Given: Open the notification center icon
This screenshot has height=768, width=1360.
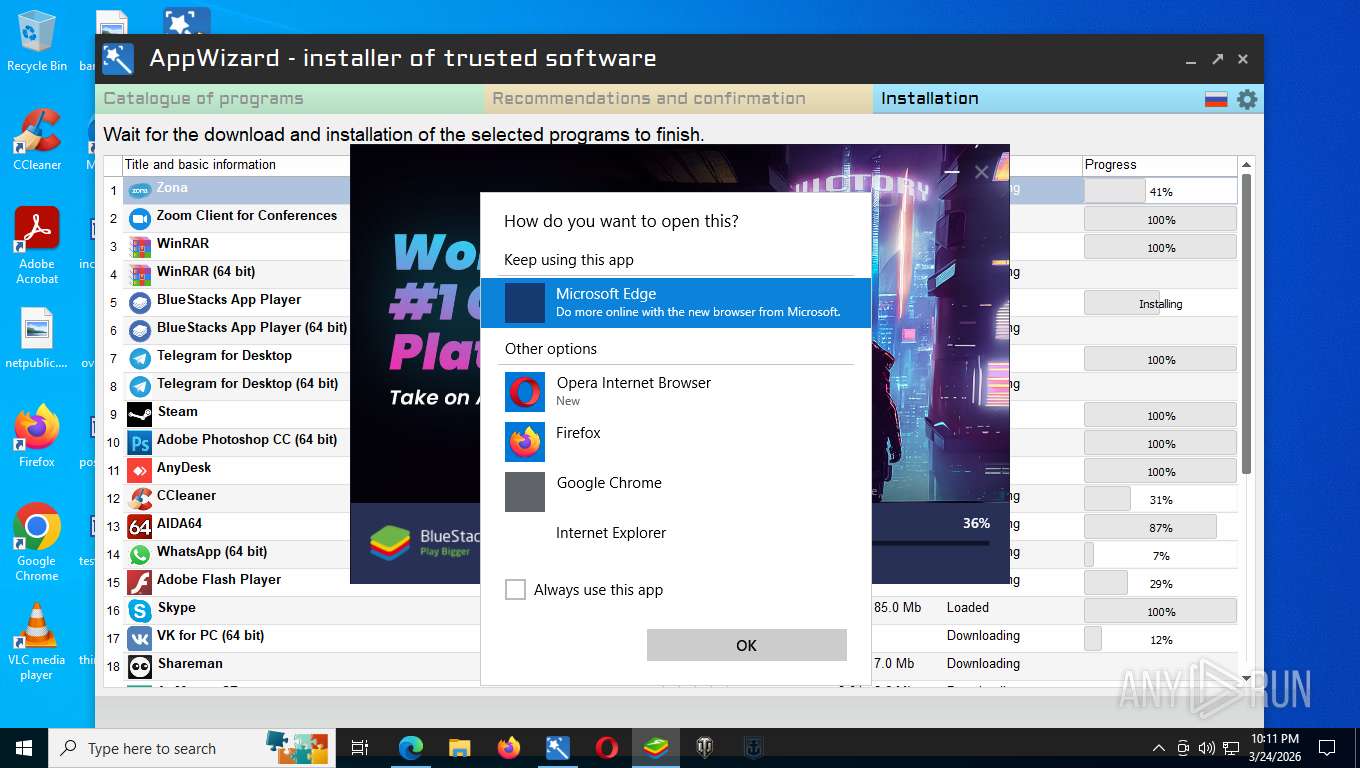Looking at the screenshot, I should [x=1327, y=747].
